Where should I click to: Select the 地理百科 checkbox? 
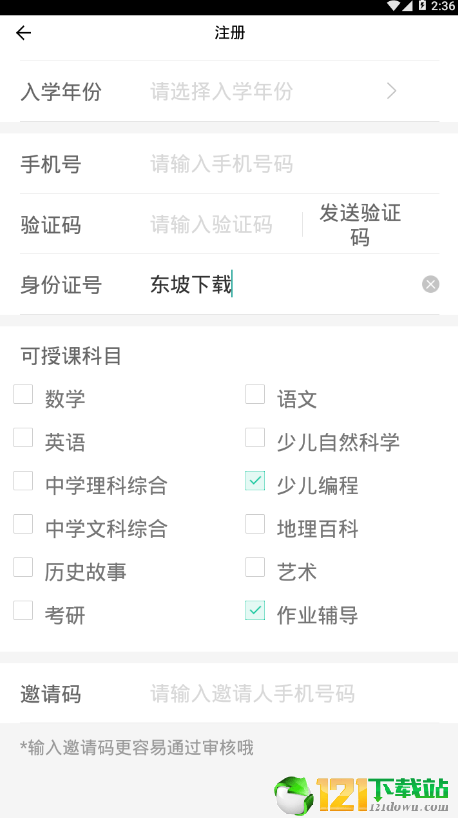click(255, 524)
